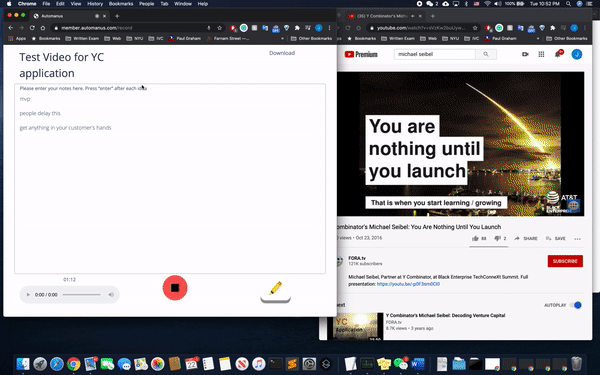Open Apps shortcut in Automanus bookmarks bar
The height and width of the screenshot is (375, 600).
(17, 39)
